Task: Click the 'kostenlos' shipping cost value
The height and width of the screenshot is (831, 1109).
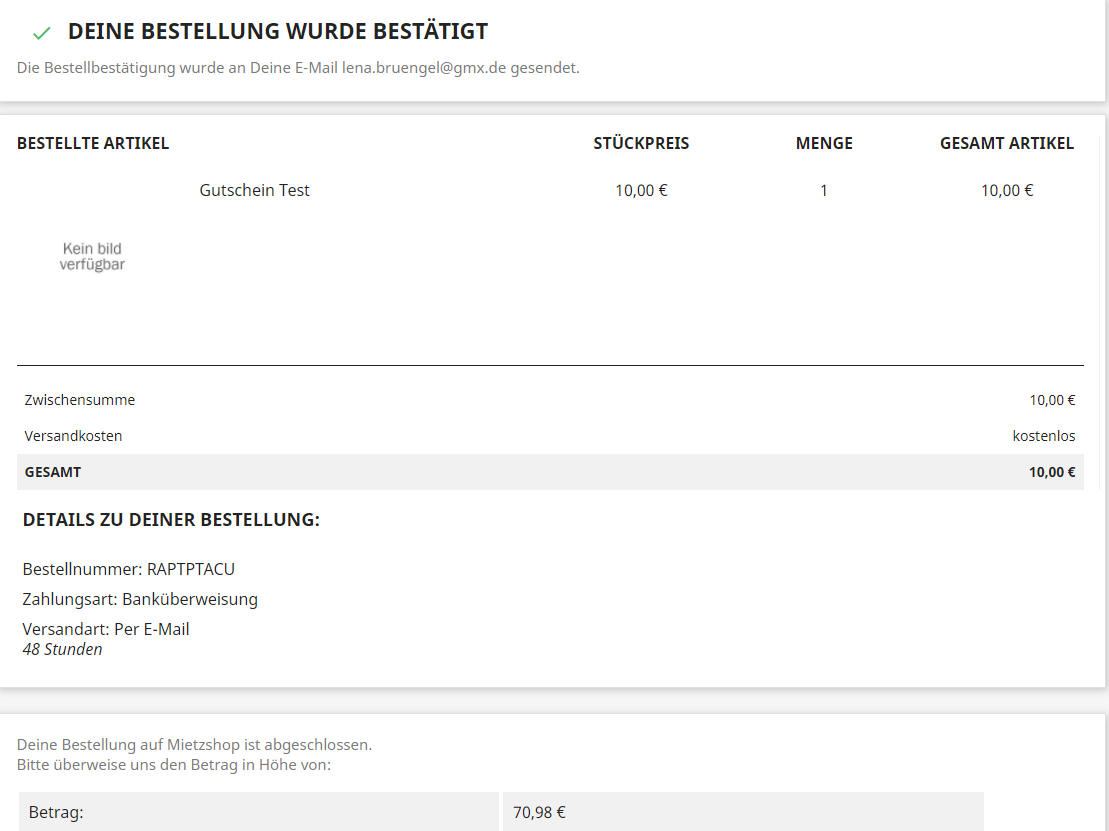Action: click(x=1043, y=436)
